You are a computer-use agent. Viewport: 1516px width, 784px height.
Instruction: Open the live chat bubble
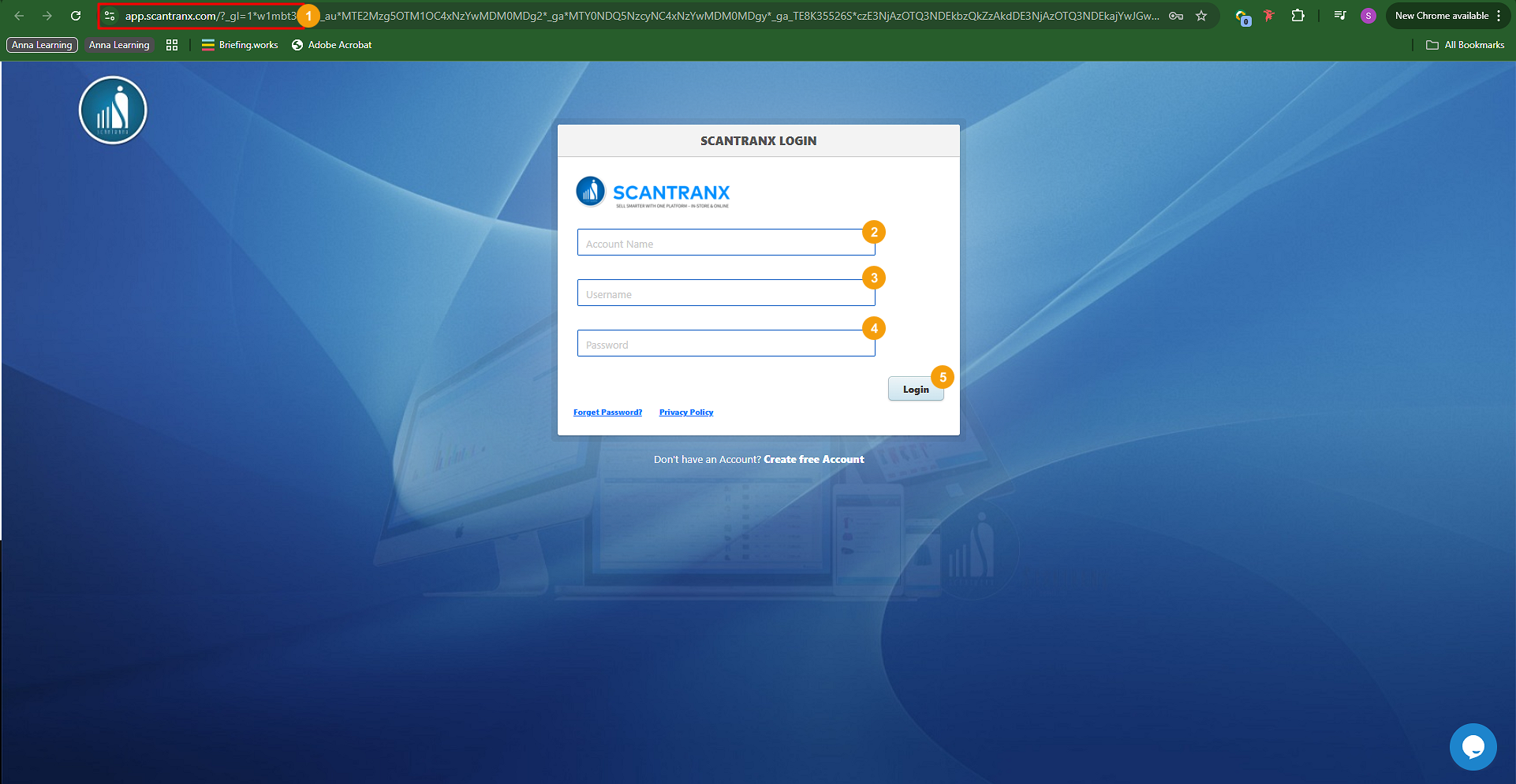point(1473,746)
